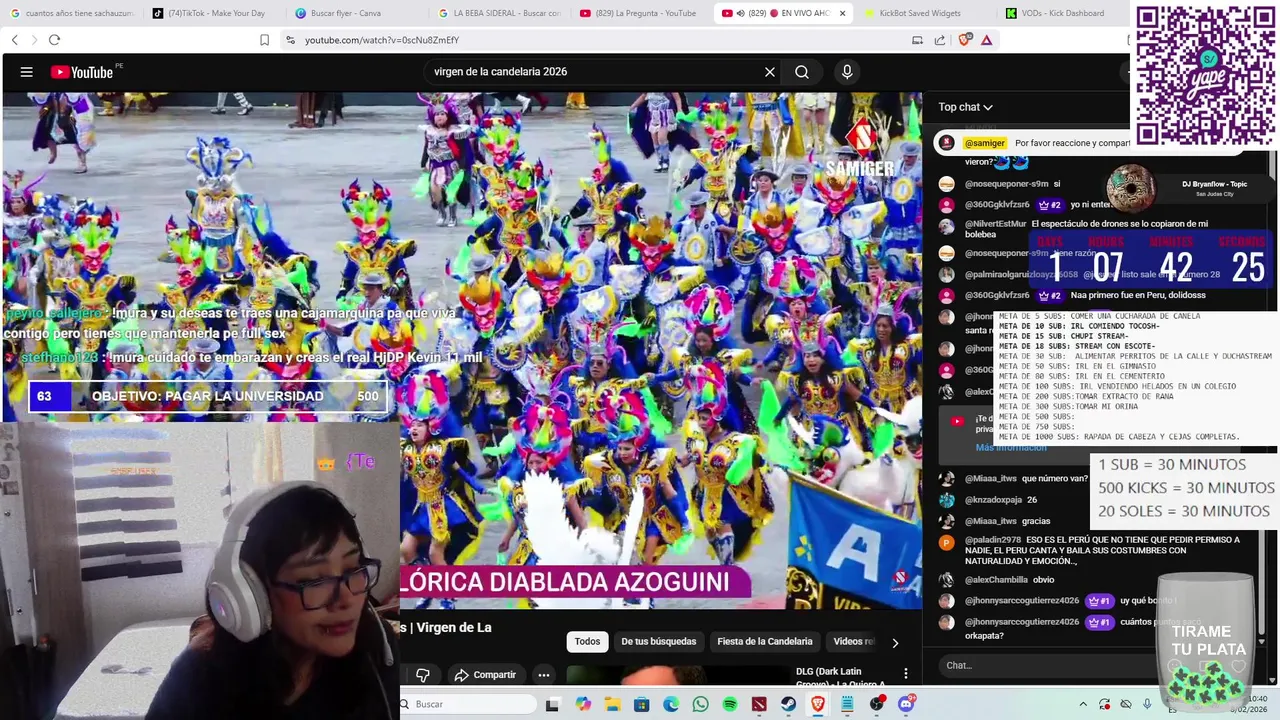Show hidden system tray icons
The height and width of the screenshot is (720, 1280).
1083,704
